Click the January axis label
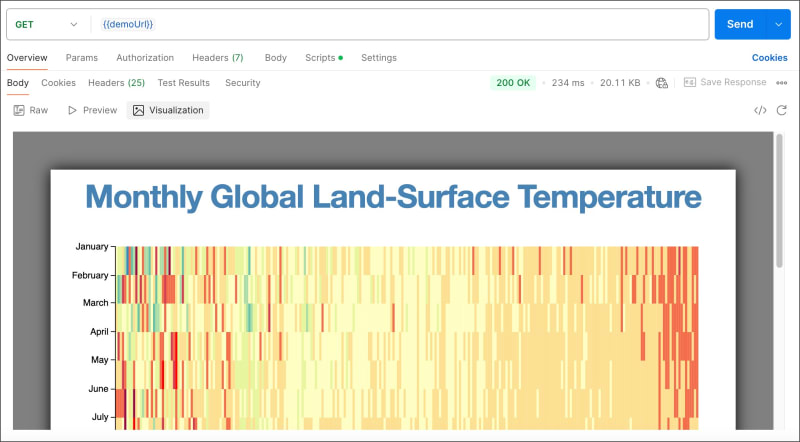800x442 pixels. pyautogui.click(x=92, y=247)
